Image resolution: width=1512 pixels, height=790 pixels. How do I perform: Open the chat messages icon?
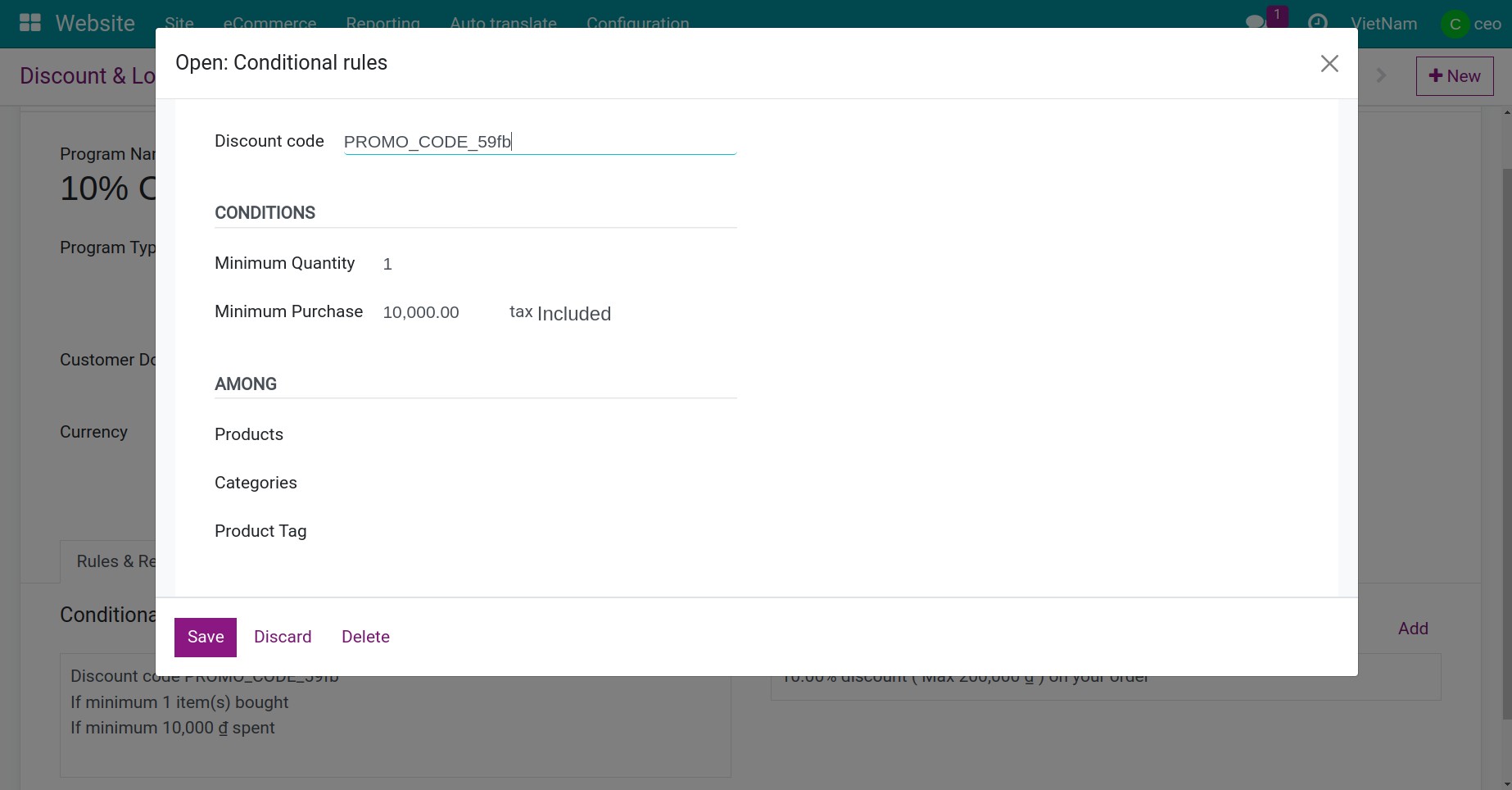coord(1256,22)
